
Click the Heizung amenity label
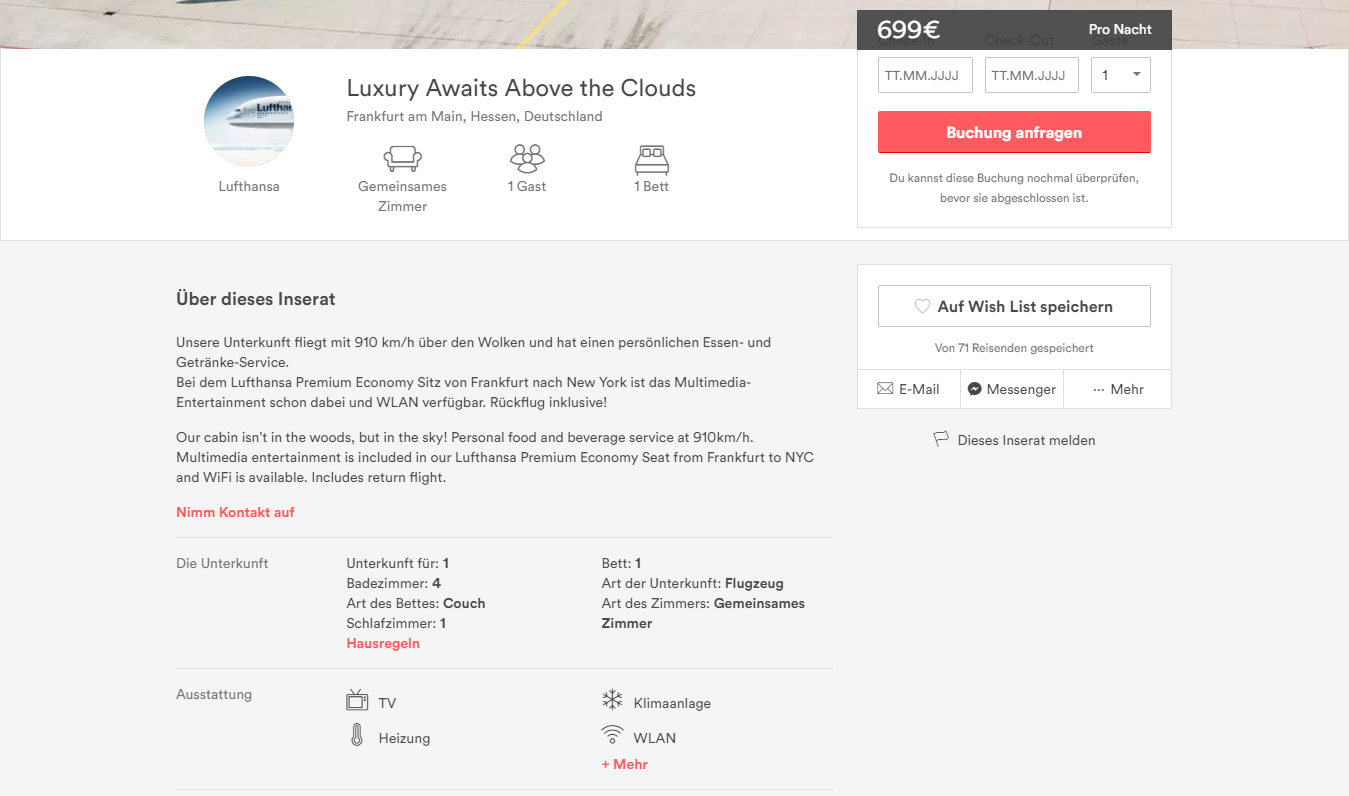404,738
